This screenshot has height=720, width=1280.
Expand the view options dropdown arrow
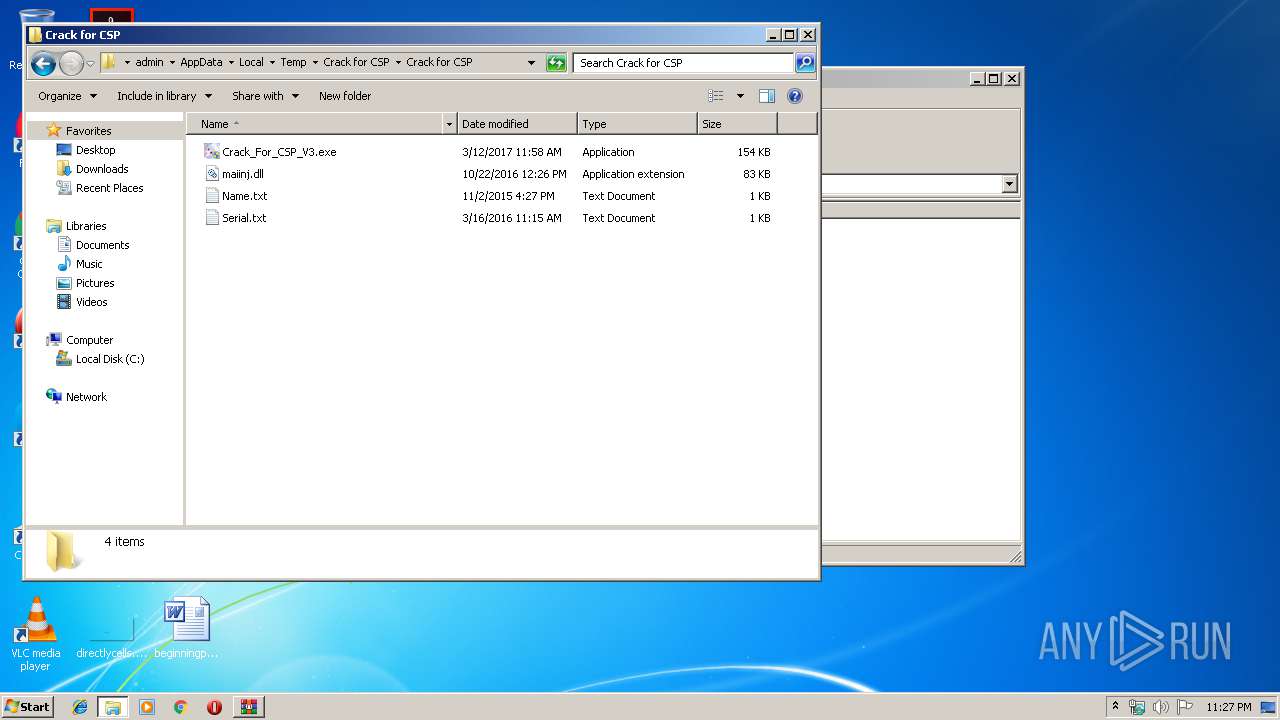coord(740,96)
